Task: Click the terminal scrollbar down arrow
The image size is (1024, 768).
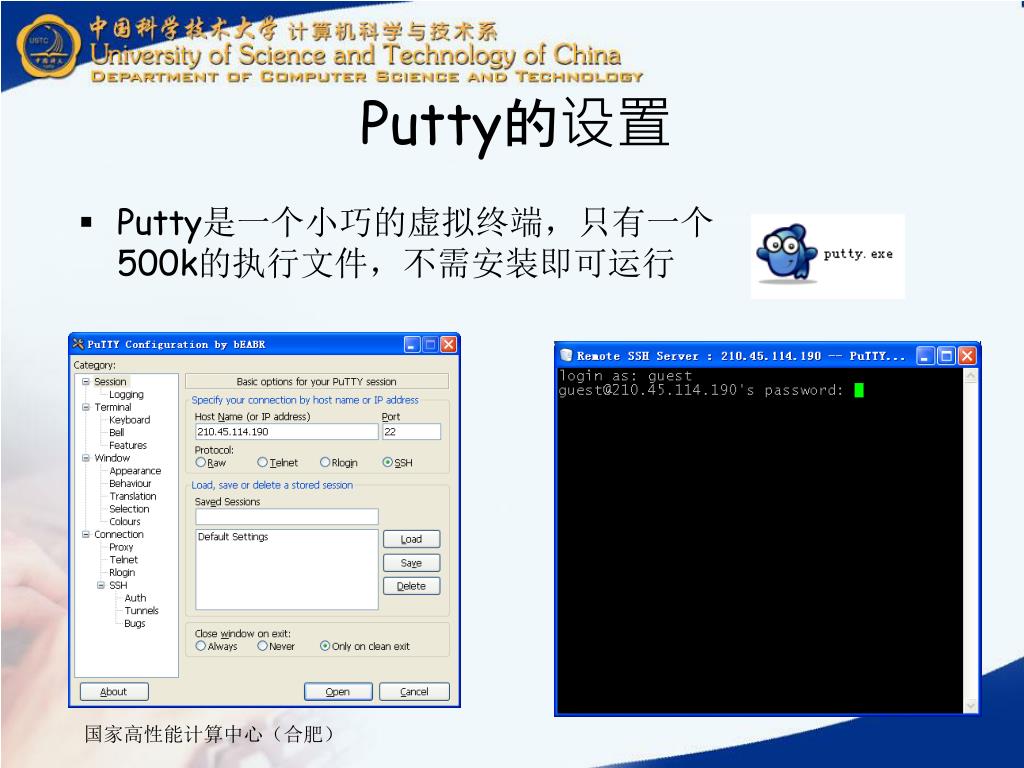Action: point(970,705)
